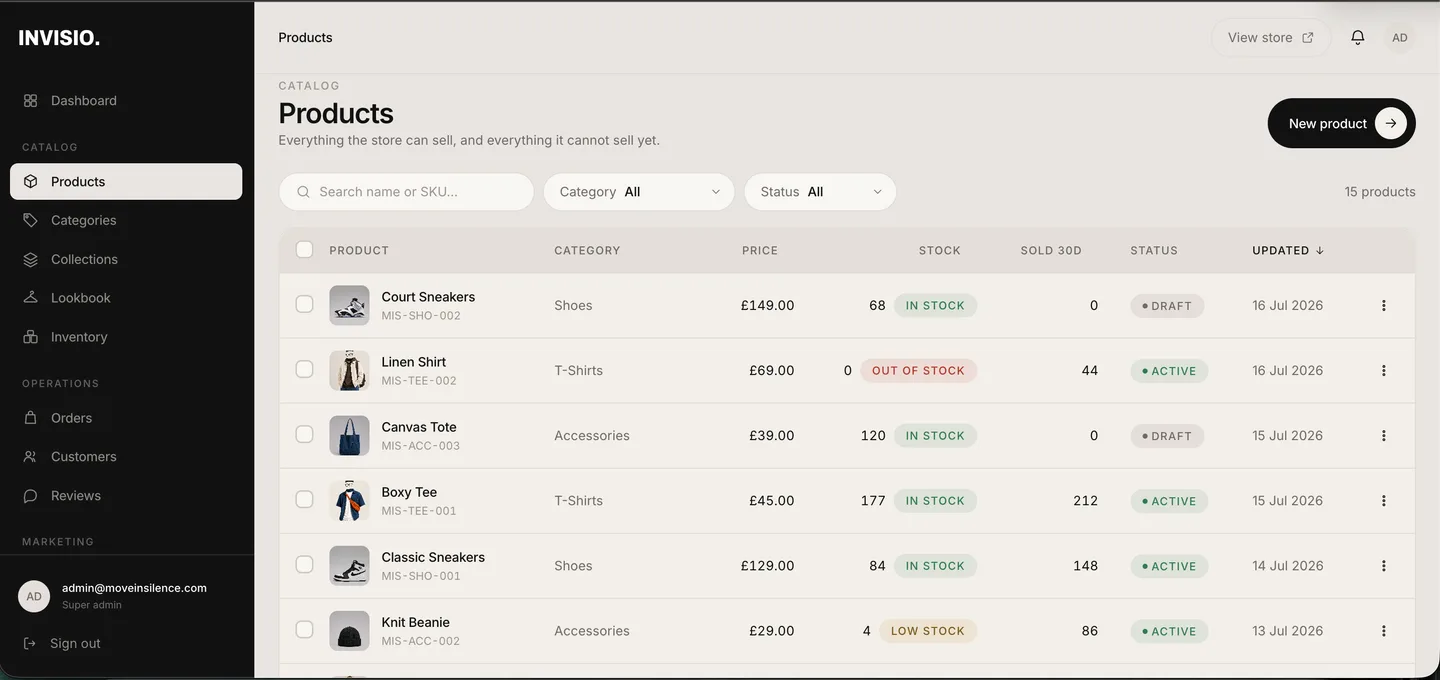Open row actions menu for Canvas Tote

(x=1384, y=435)
